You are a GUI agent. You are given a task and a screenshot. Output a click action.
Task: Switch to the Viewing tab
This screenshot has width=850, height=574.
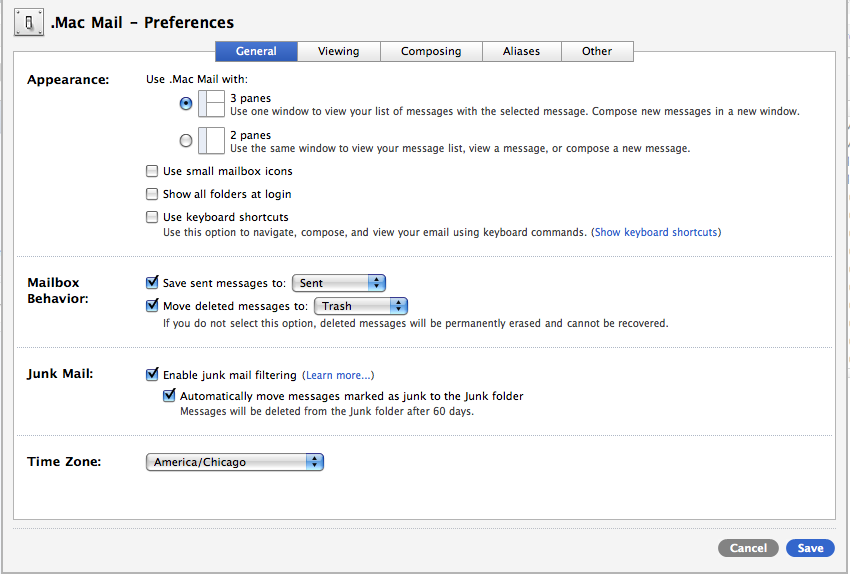[339, 51]
